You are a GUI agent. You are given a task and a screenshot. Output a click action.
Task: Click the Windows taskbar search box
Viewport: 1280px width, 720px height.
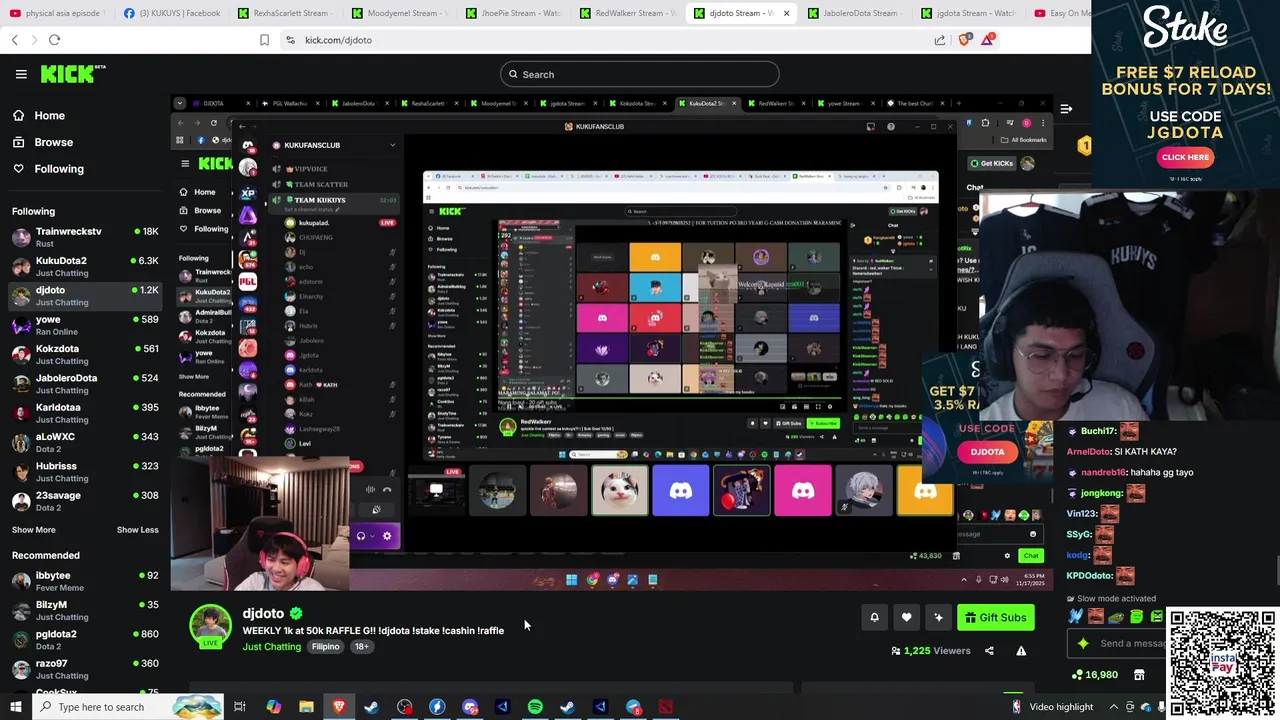130,707
